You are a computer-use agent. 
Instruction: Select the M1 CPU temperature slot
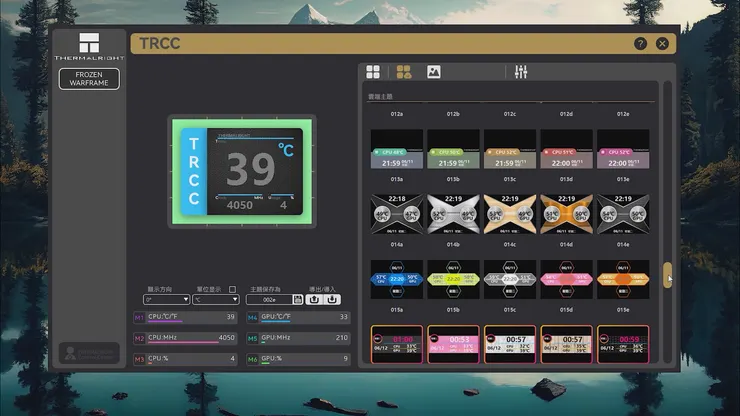tap(139, 318)
